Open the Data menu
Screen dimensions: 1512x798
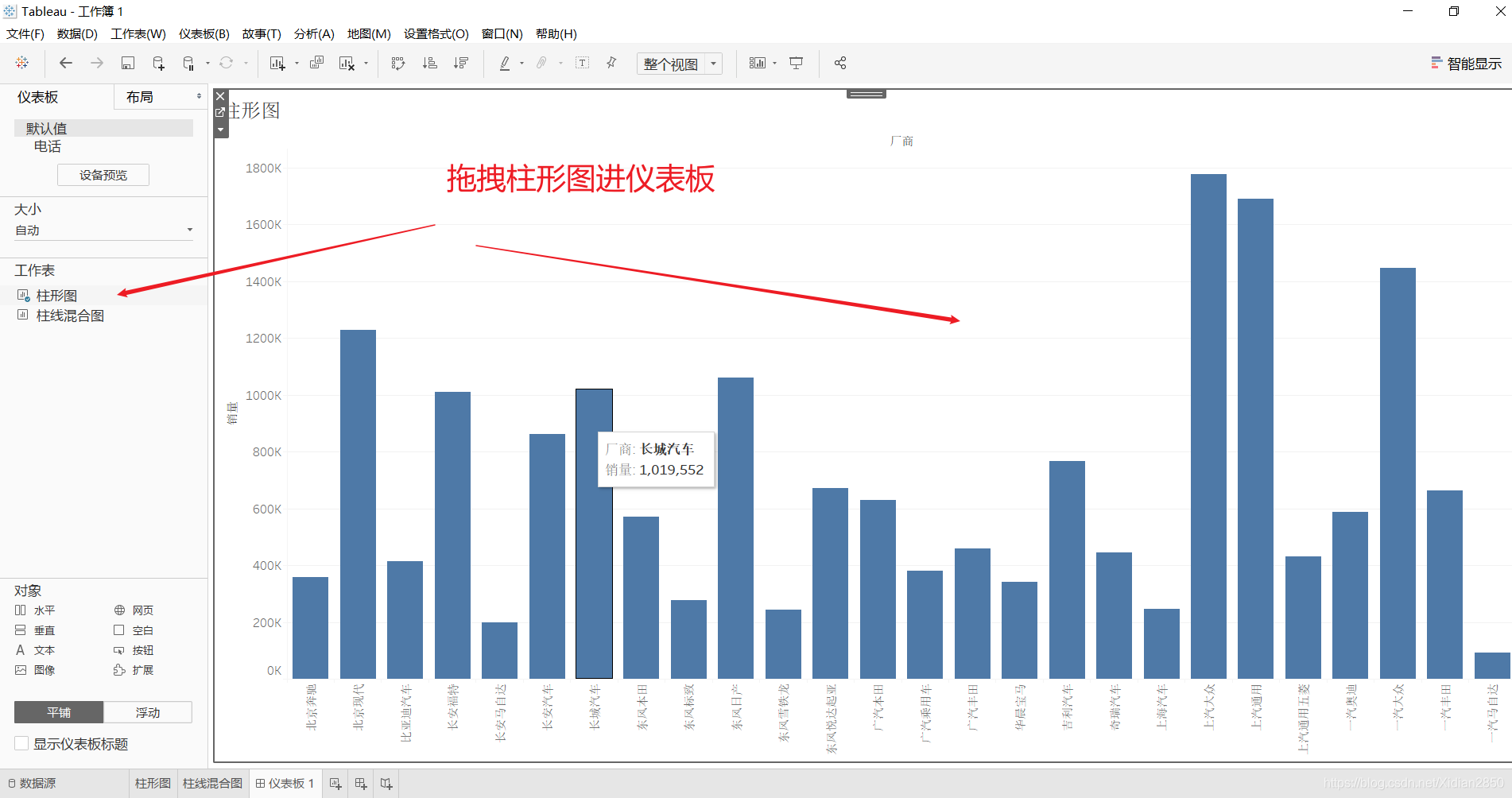tap(77, 34)
